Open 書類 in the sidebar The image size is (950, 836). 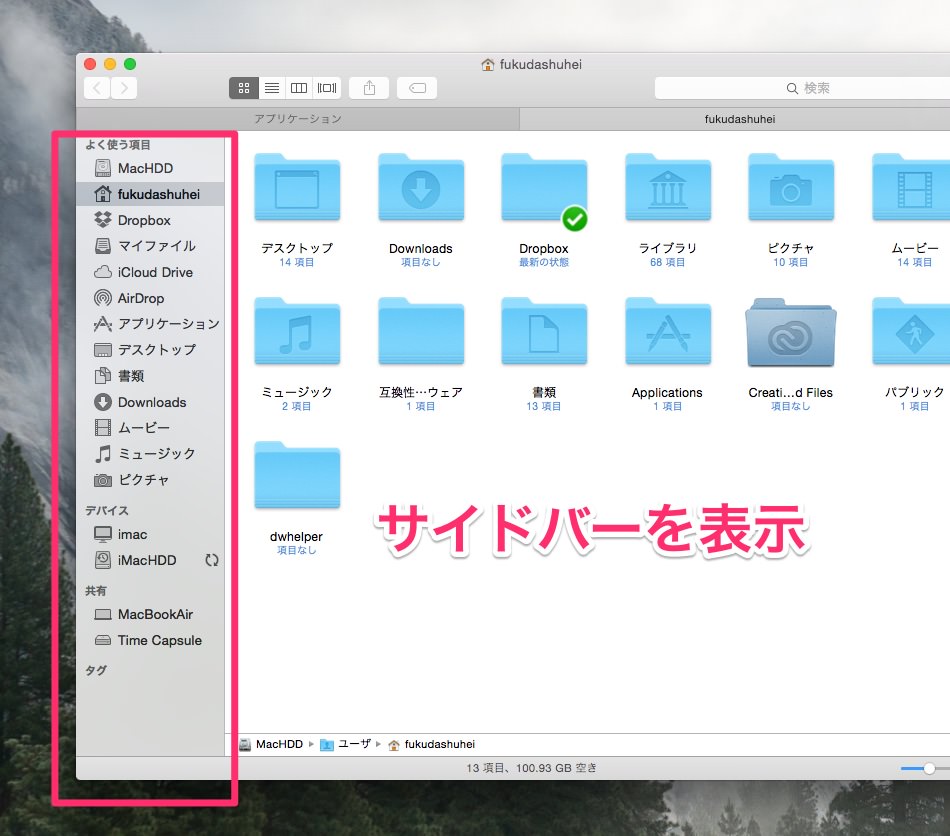(x=150, y=376)
